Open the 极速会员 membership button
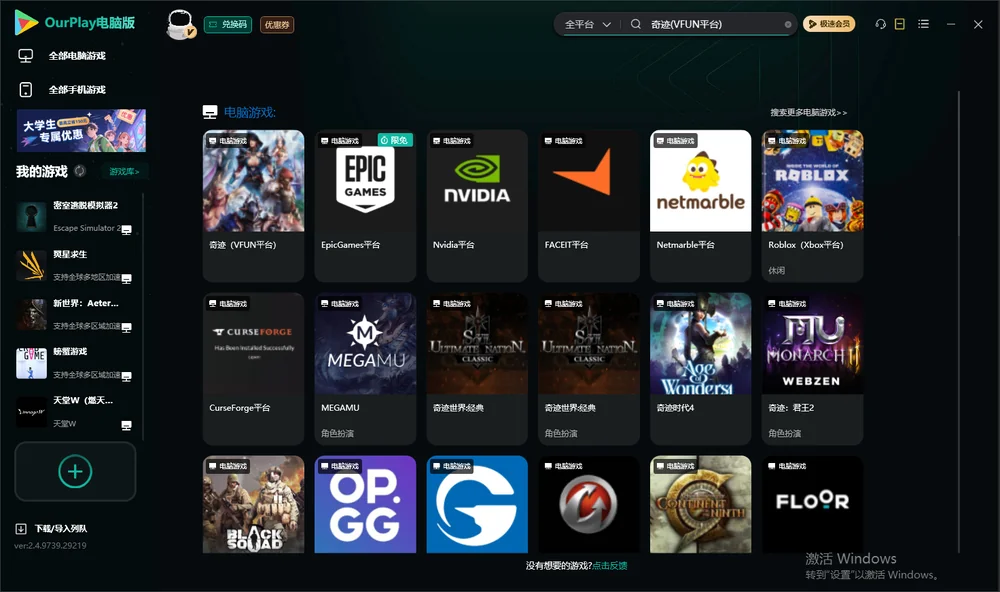Viewport: 1000px width, 592px height. tap(829, 24)
